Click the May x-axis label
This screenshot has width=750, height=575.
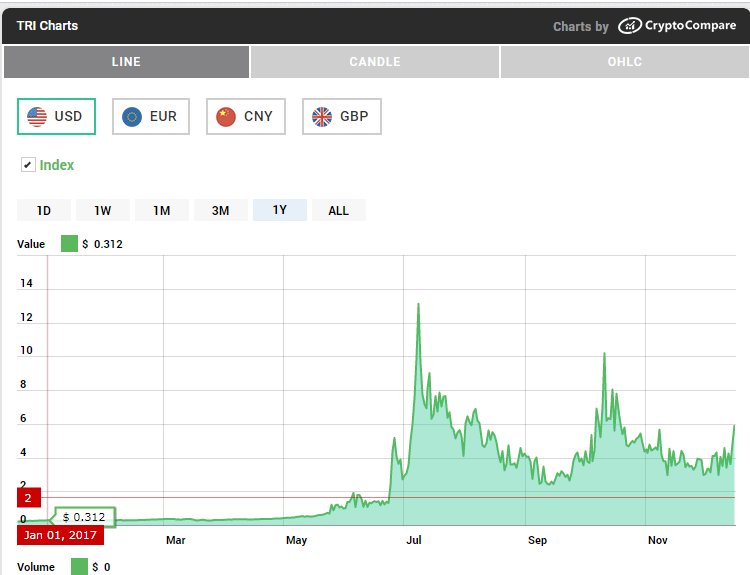296,540
